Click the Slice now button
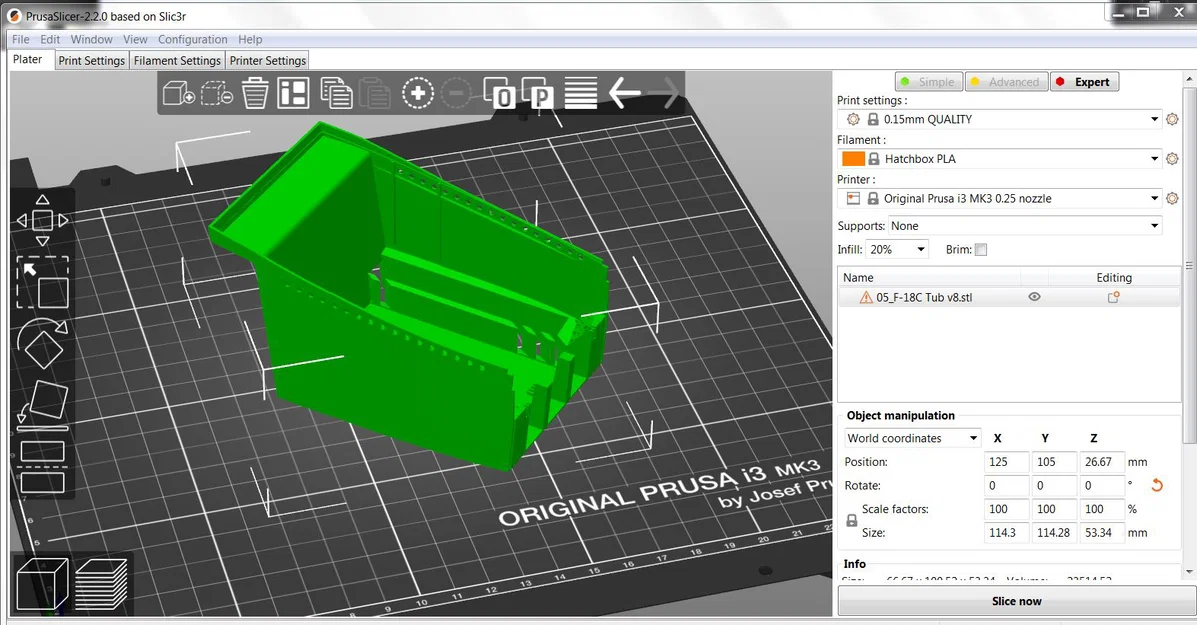This screenshot has width=1197, height=625. point(1016,601)
